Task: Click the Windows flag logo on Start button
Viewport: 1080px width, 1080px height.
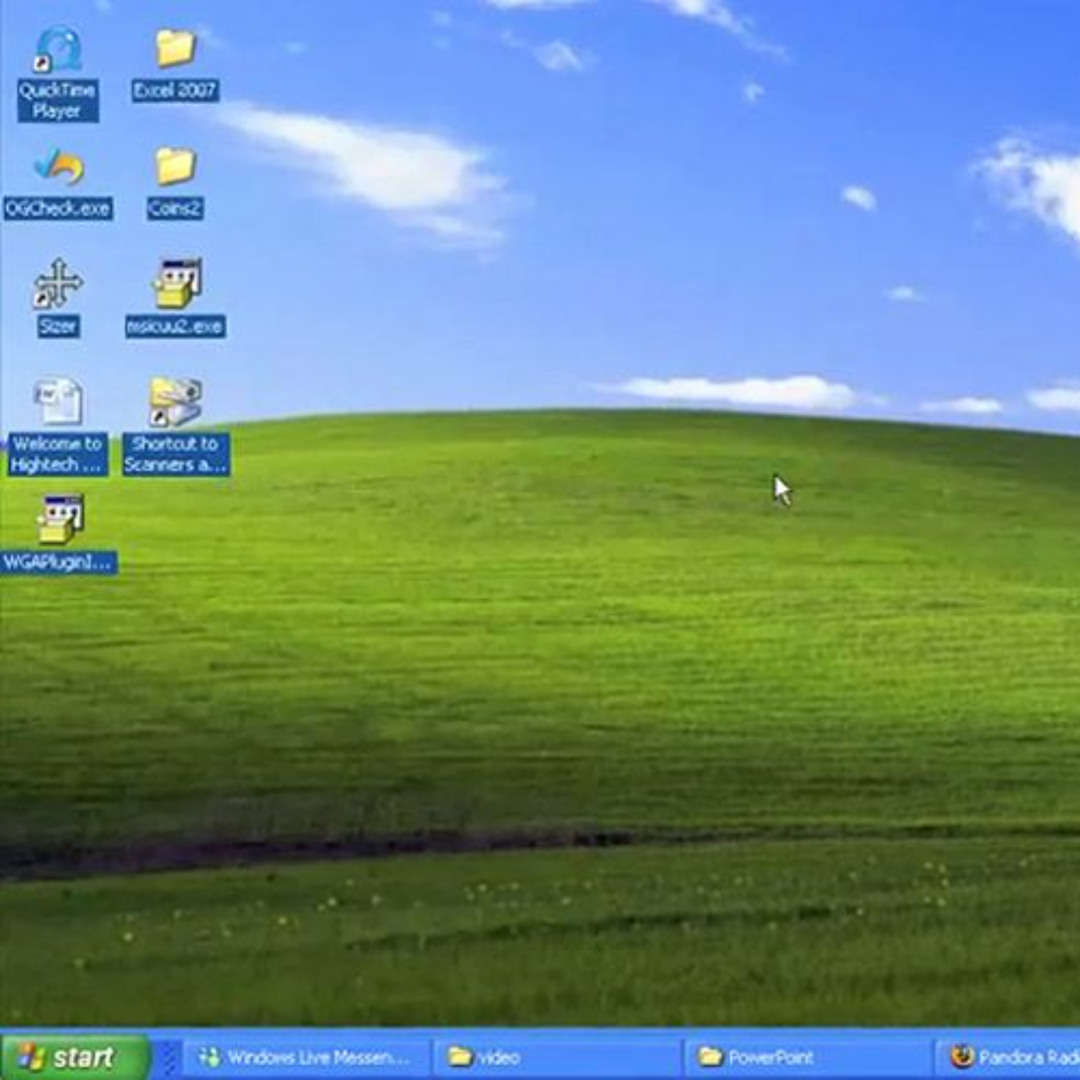Action: [30, 1057]
